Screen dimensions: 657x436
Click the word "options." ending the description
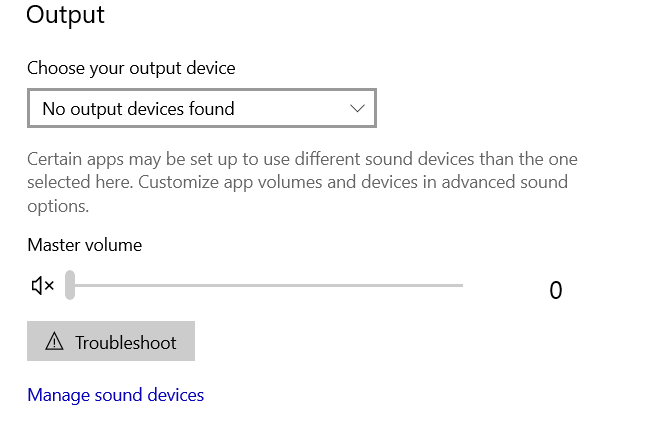[58, 206]
